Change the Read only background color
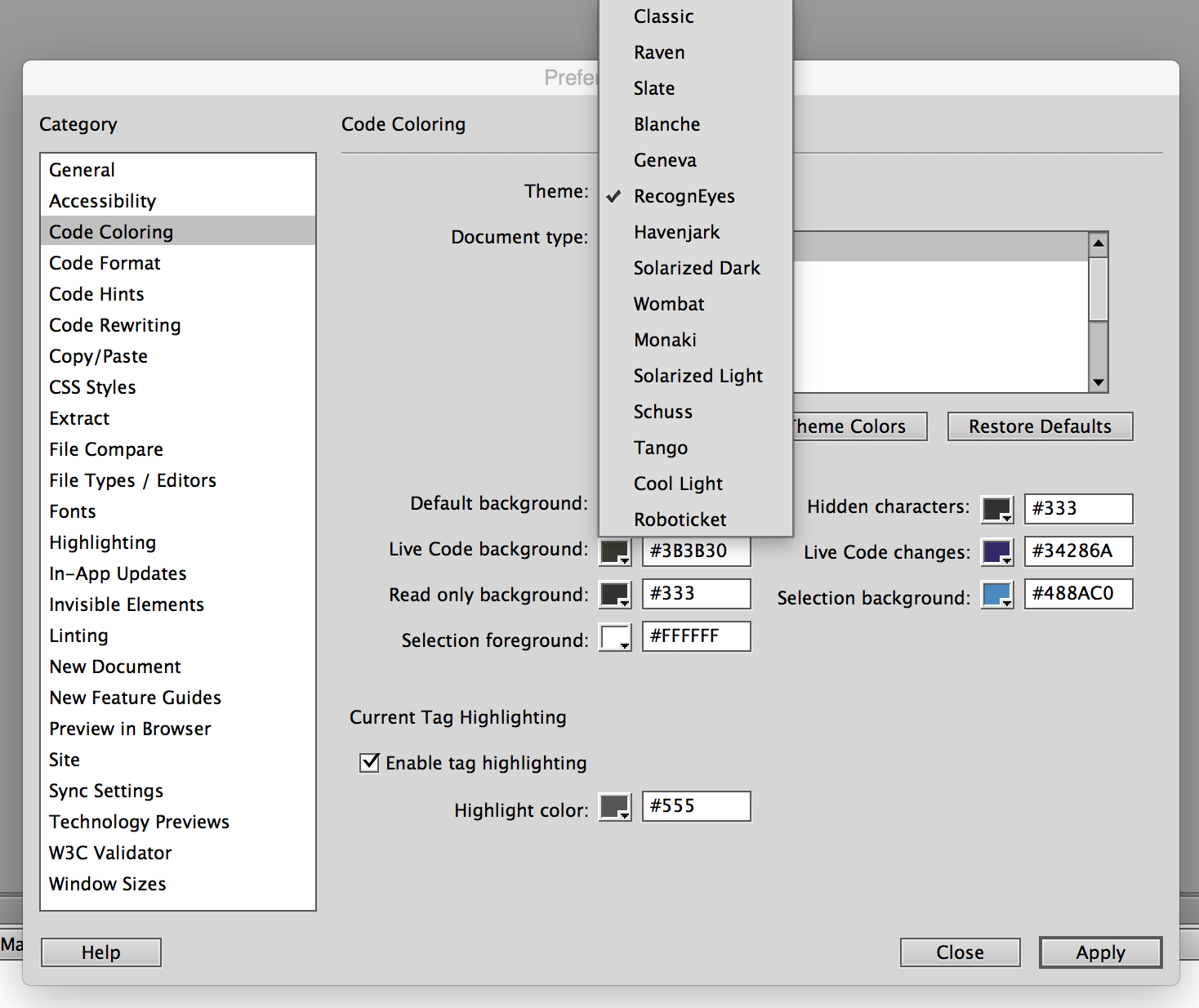 click(615, 594)
